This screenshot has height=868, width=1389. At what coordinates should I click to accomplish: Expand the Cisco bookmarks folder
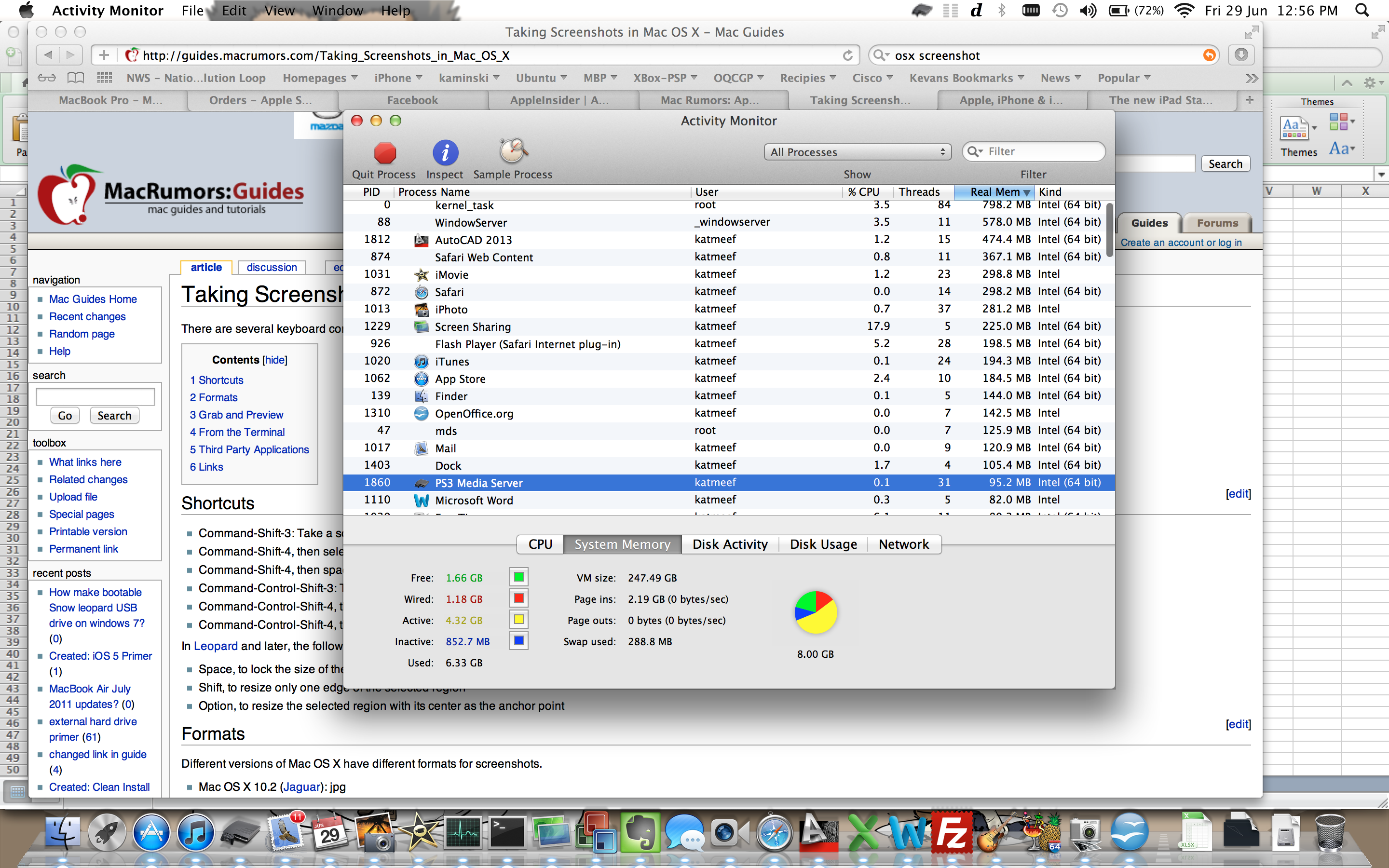pos(872,78)
